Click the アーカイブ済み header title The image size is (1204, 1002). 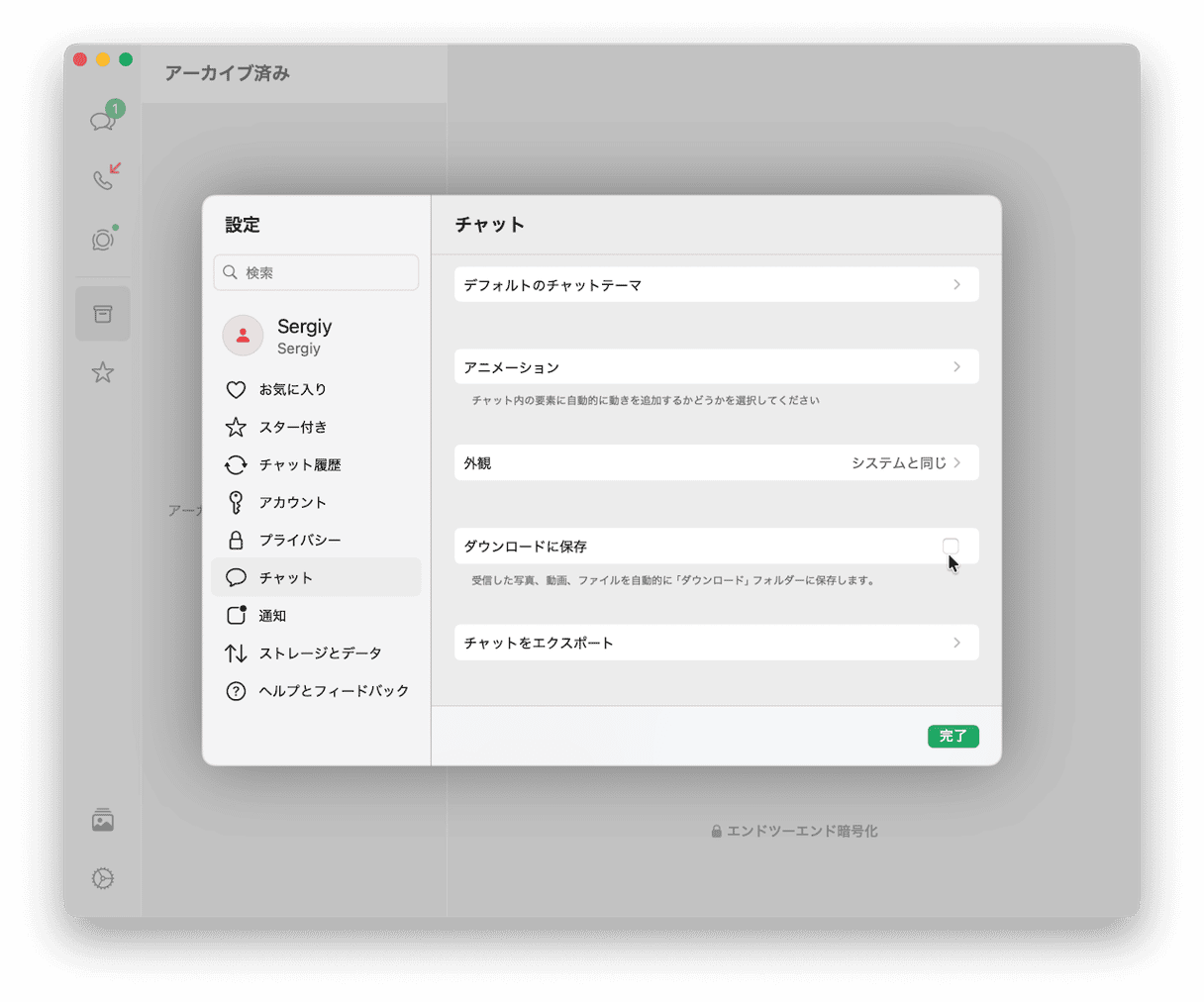(x=227, y=72)
